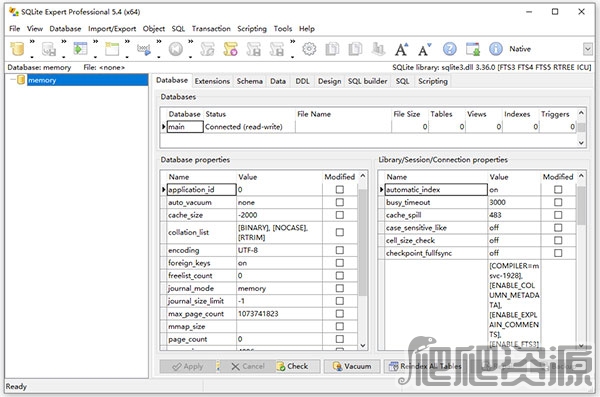Increase font size with the large A icon
This screenshot has width=600, height=397.
click(401, 49)
